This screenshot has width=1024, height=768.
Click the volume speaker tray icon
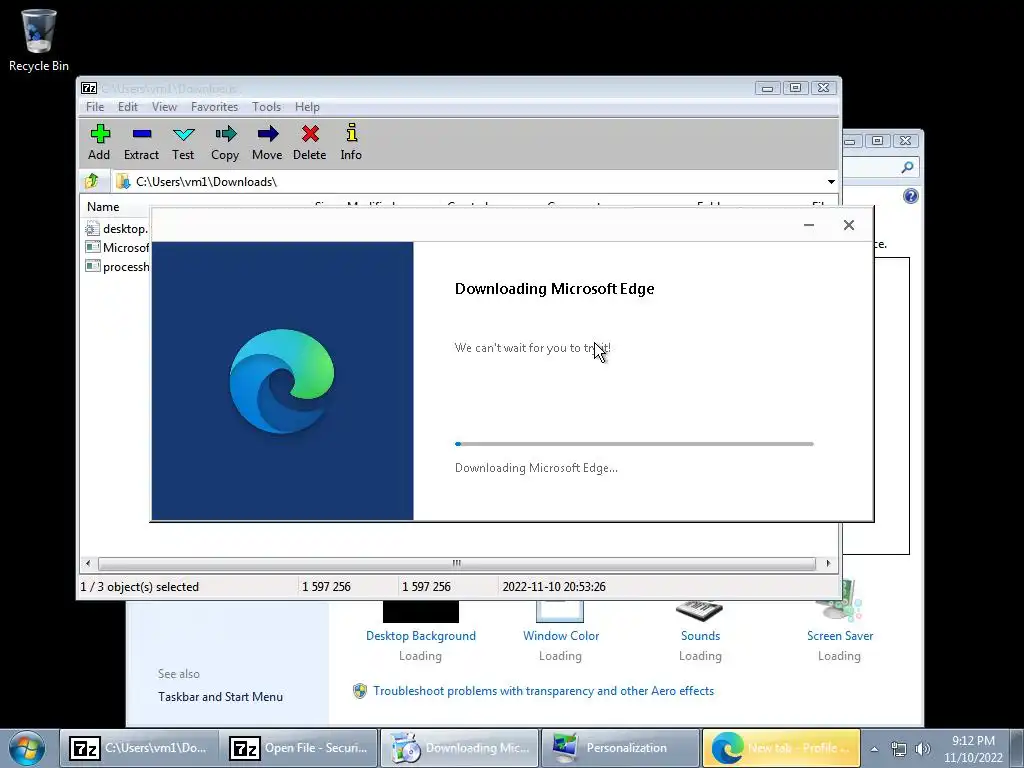[x=922, y=749]
